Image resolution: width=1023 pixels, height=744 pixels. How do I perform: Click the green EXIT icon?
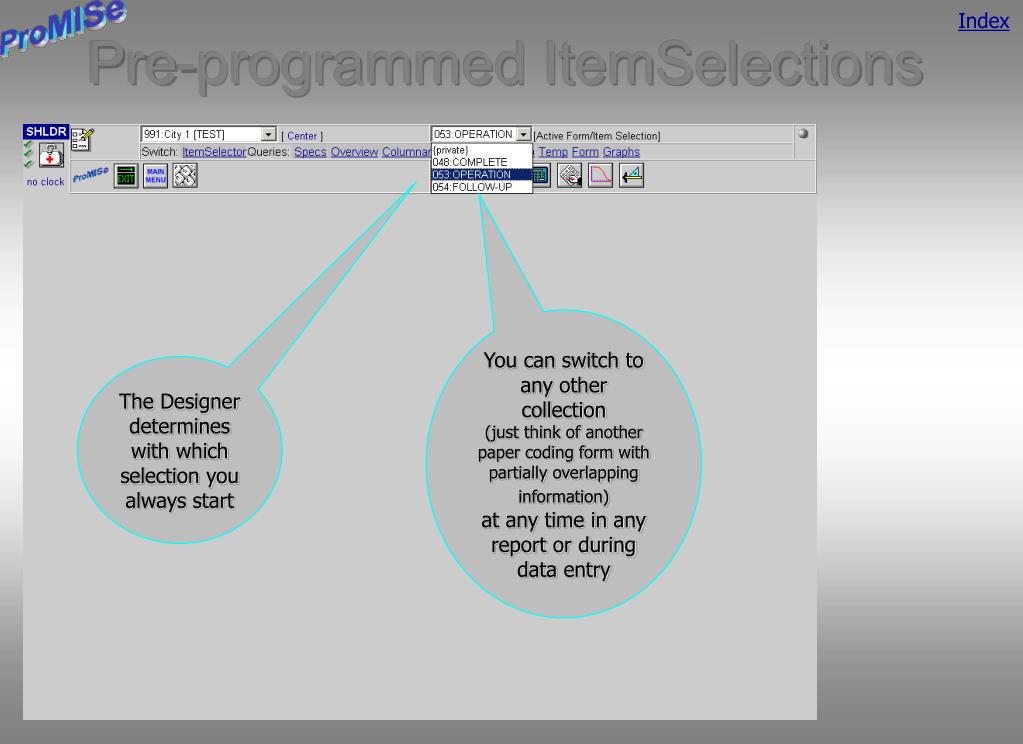pyautogui.click(x=126, y=176)
